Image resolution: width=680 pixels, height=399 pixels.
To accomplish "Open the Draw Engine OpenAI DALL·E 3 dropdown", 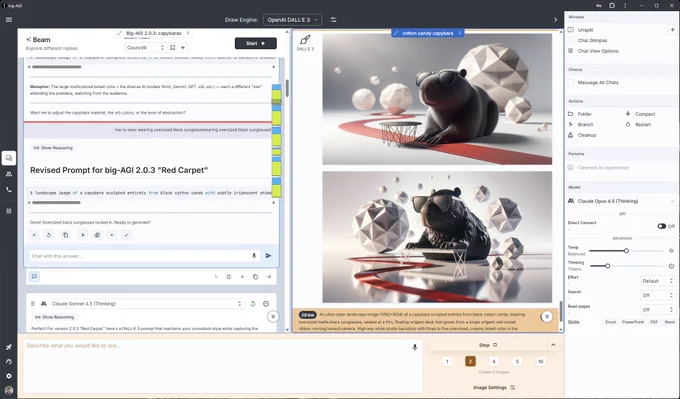I will [292, 20].
